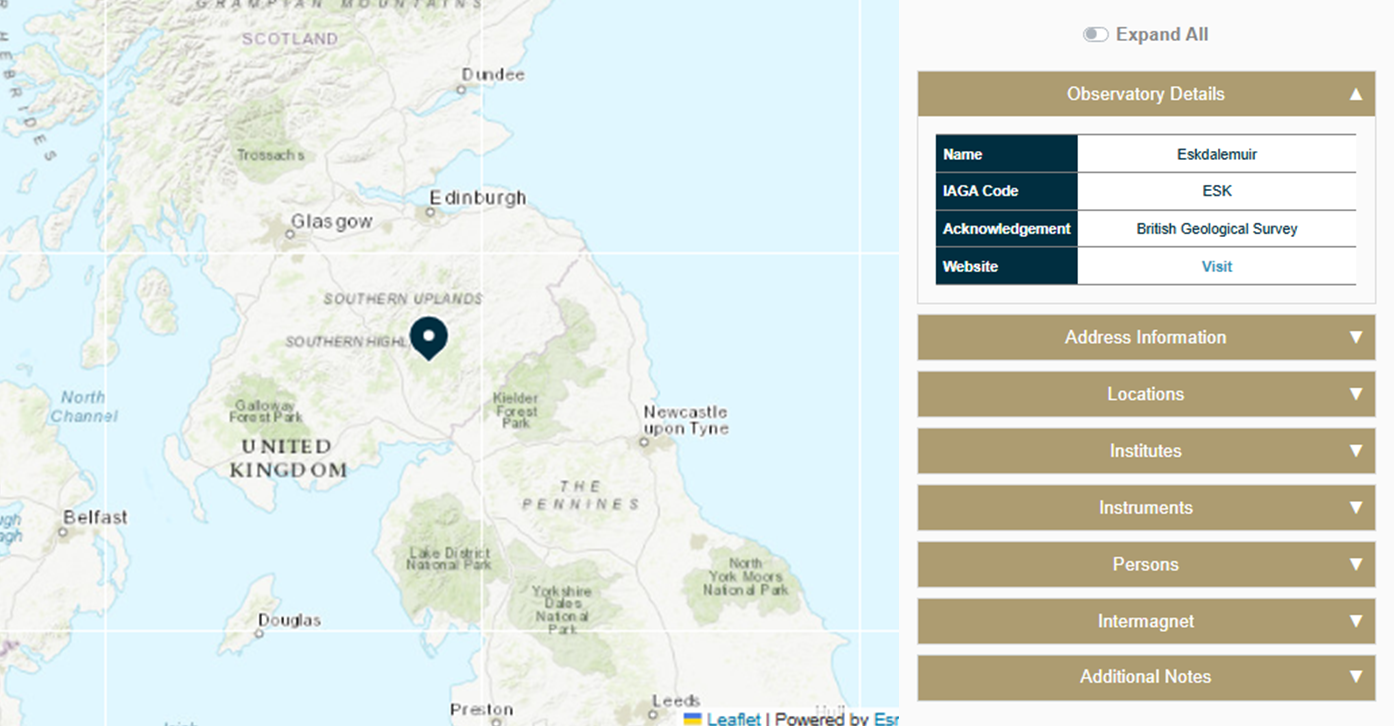Click Leeds label on the map

pos(676,701)
